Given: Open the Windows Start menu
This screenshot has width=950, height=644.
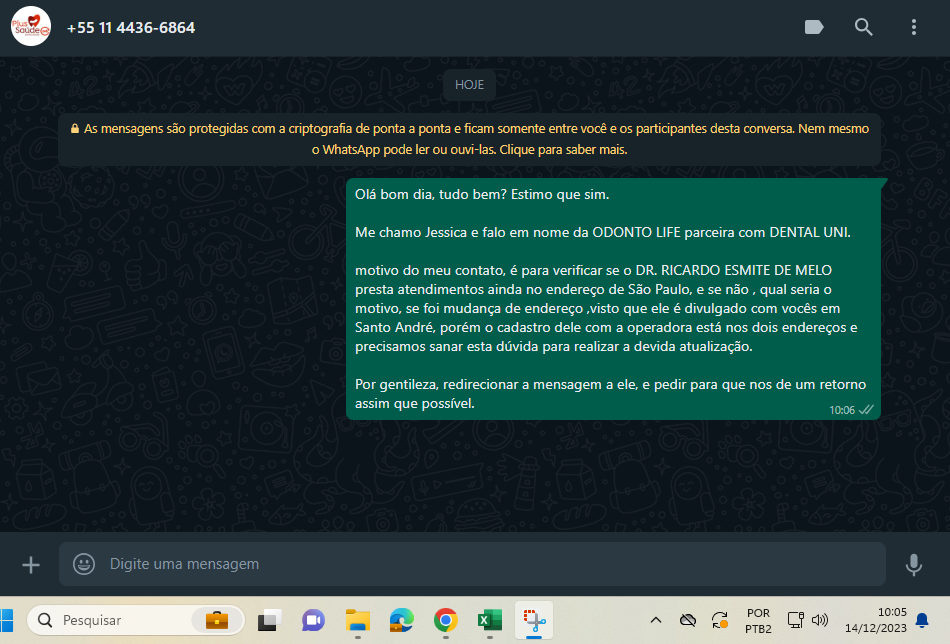Looking at the screenshot, I should [x=6, y=620].
